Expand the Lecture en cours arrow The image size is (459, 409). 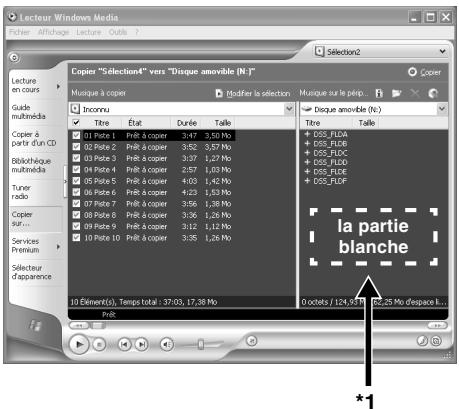point(58,86)
